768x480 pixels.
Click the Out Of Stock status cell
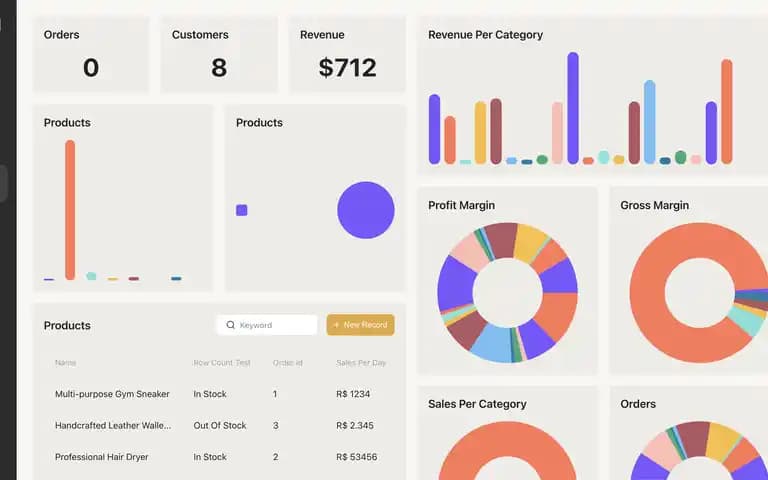[x=220, y=426]
